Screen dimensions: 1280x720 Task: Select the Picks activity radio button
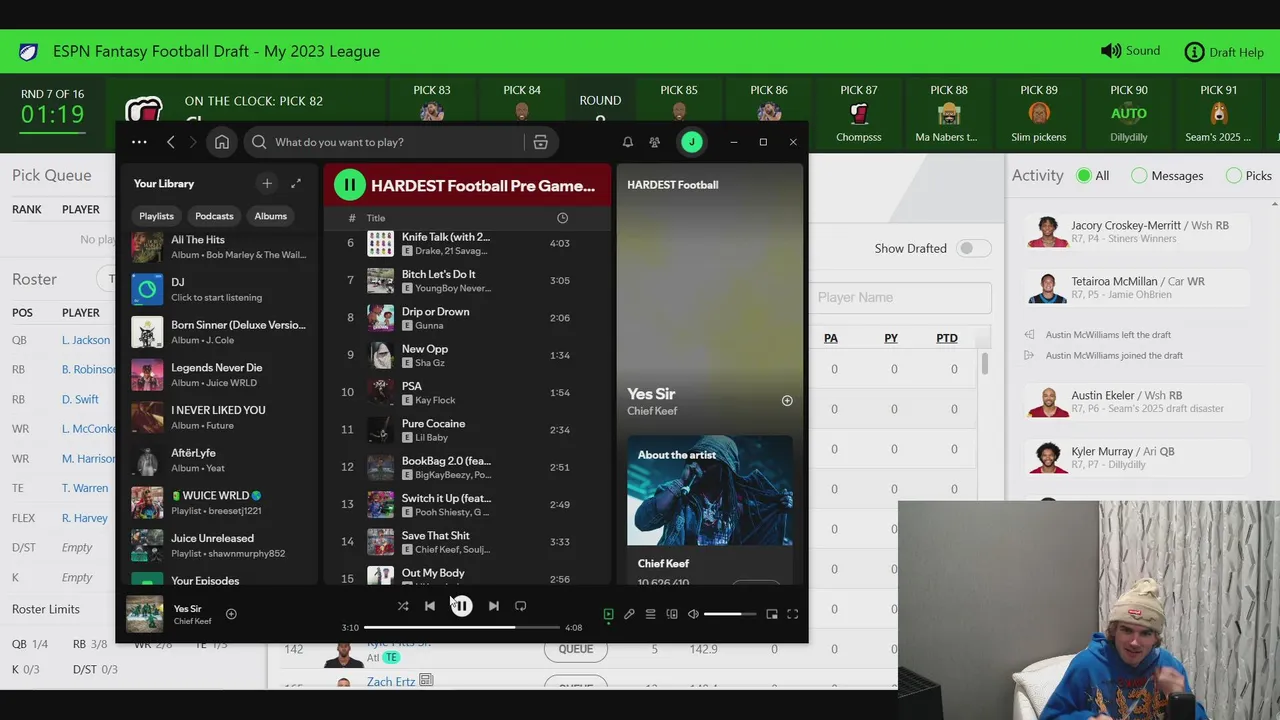point(1234,176)
